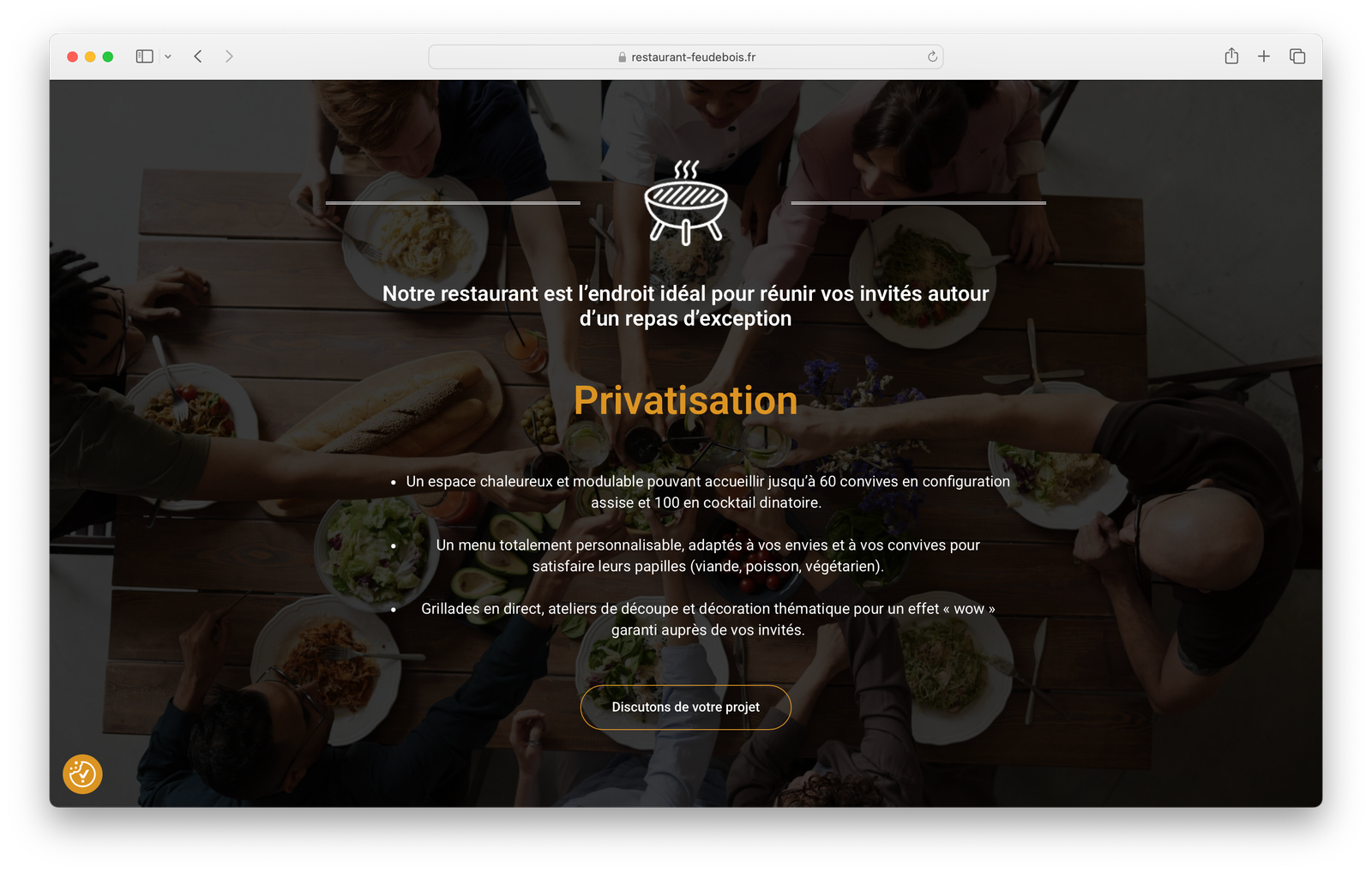
Task: Toggle the Safari sidebar icon
Action: point(144,57)
